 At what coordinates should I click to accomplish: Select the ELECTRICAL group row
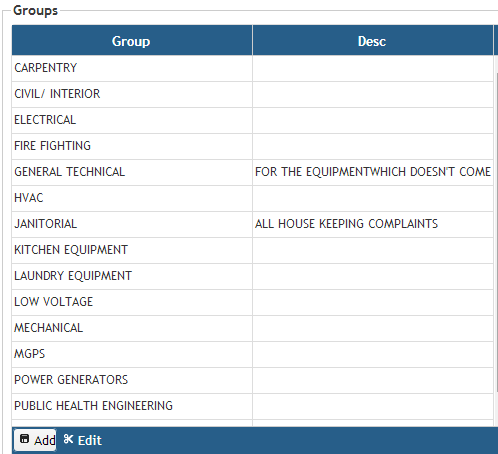point(253,120)
